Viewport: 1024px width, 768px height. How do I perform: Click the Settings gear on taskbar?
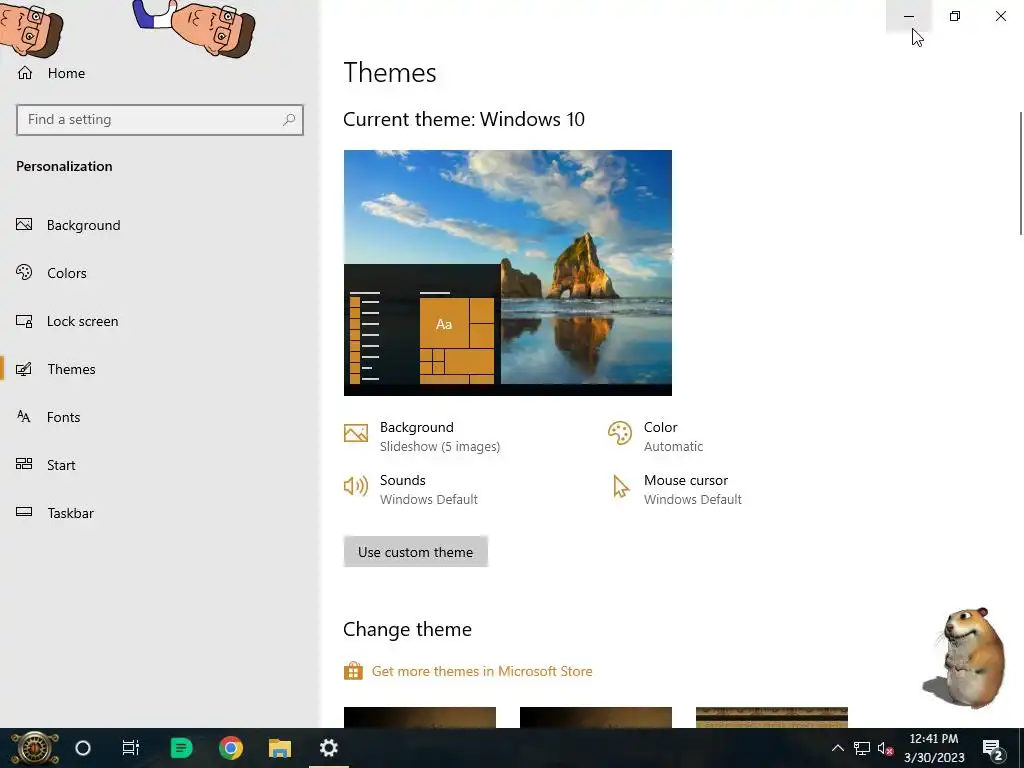(328, 748)
